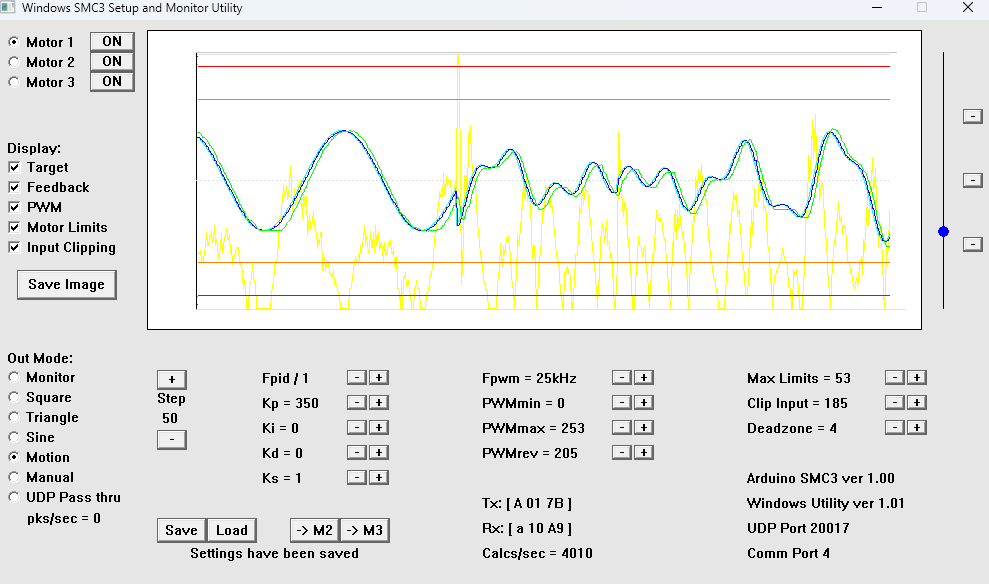Screen dimensions: 989x584
Task: Increase PWMmax with plus button
Action: [644, 428]
